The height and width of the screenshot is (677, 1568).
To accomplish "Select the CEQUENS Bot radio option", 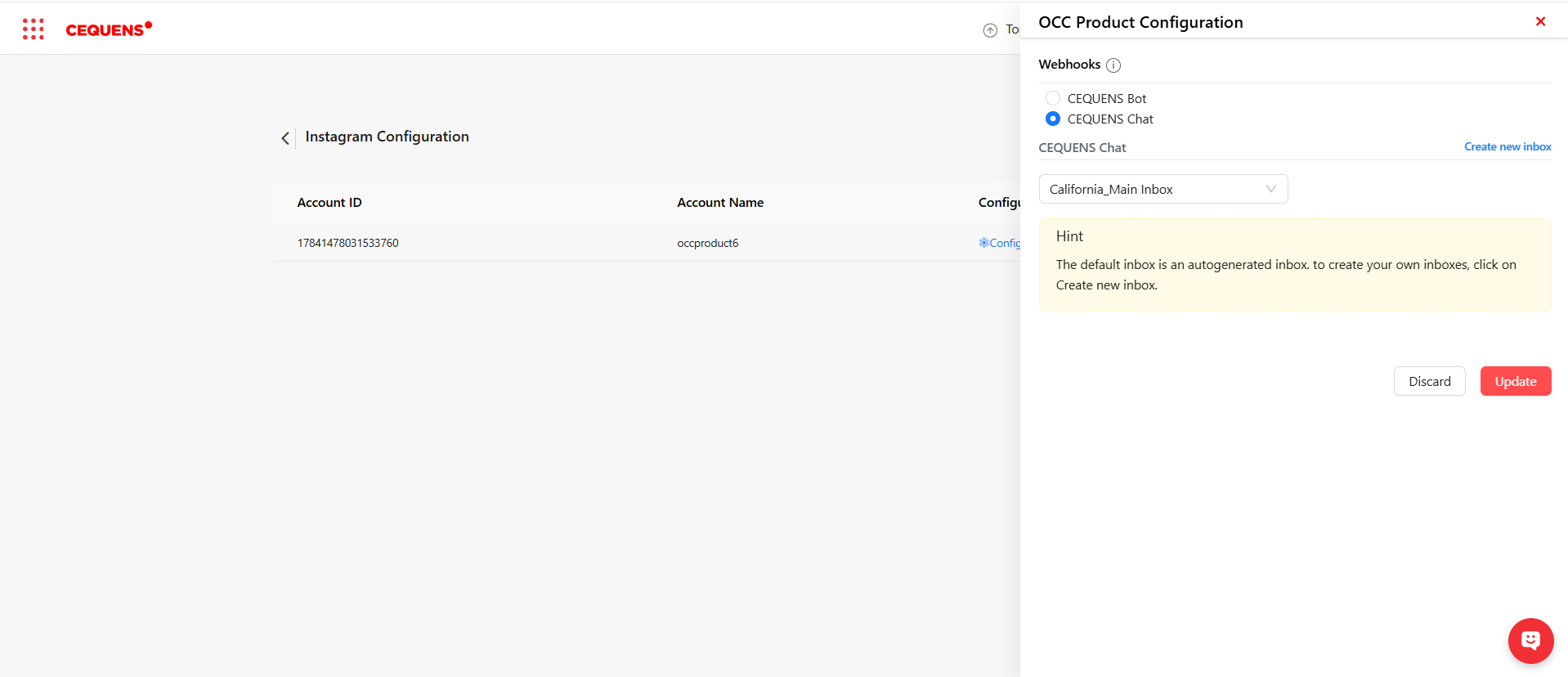I will (x=1053, y=98).
